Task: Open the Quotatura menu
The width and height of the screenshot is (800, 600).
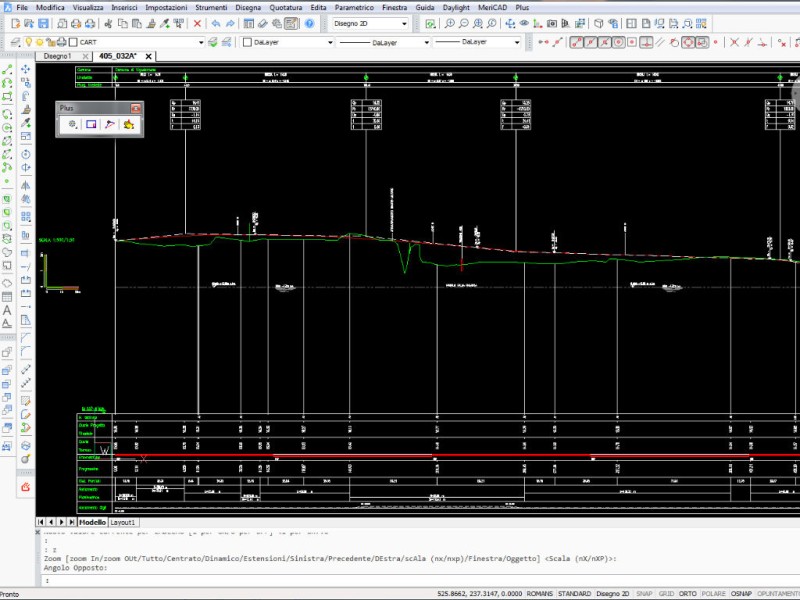Action: (x=285, y=7)
